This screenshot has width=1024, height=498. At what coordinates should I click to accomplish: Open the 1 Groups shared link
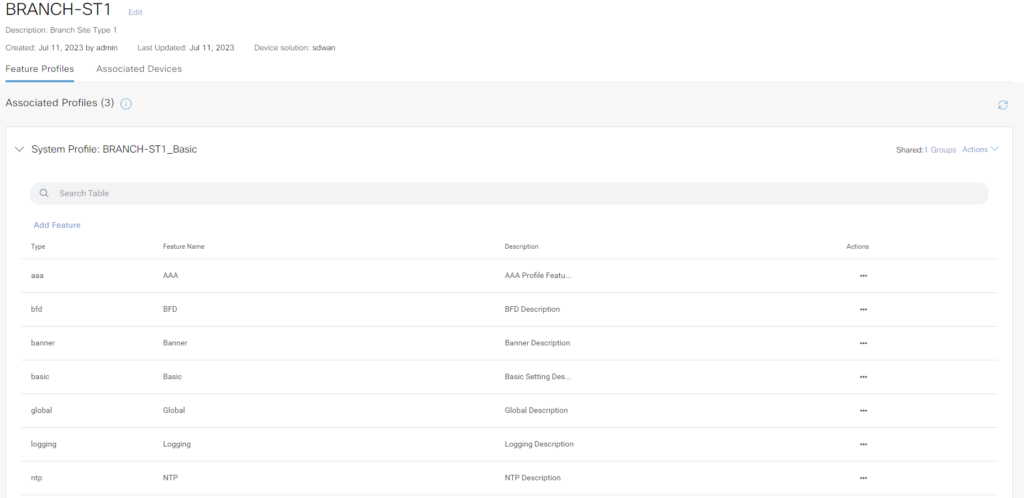pyautogui.click(x=939, y=149)
